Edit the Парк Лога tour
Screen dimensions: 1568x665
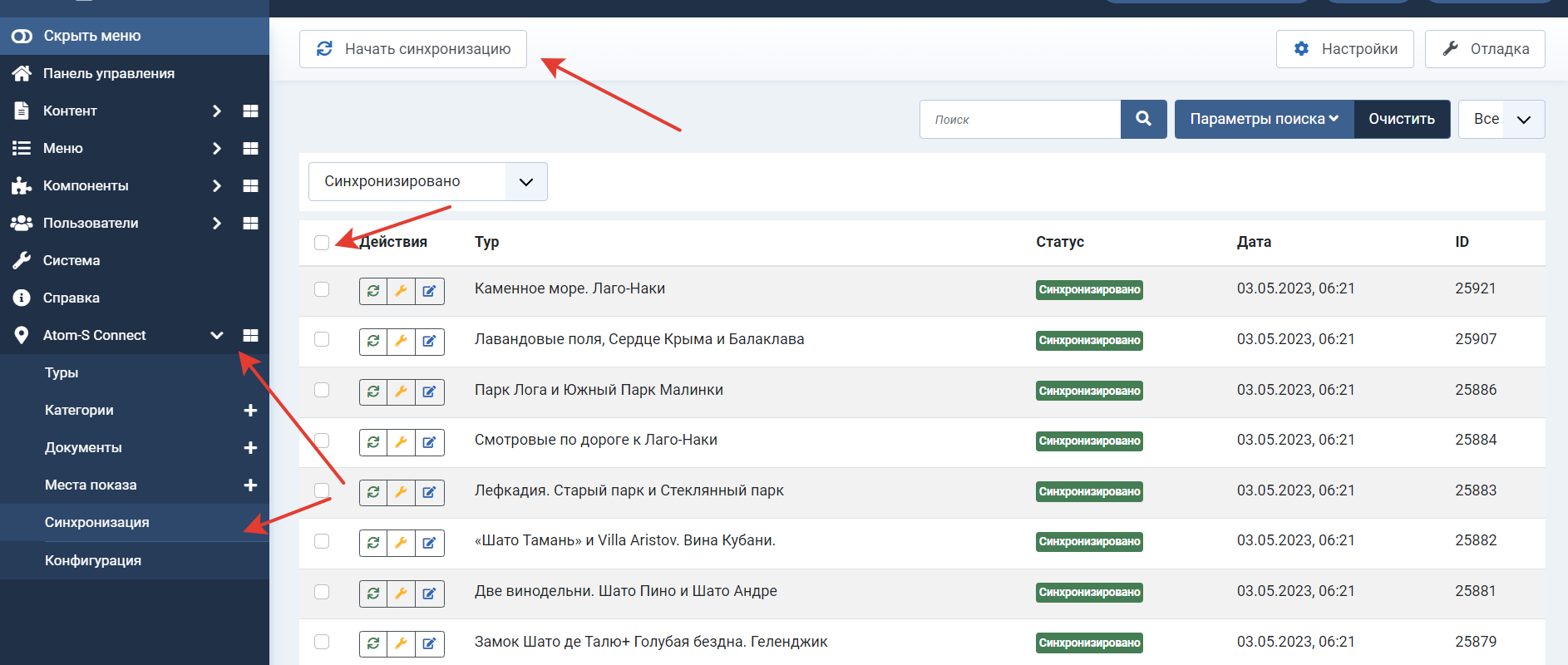[x=429, y=392]
